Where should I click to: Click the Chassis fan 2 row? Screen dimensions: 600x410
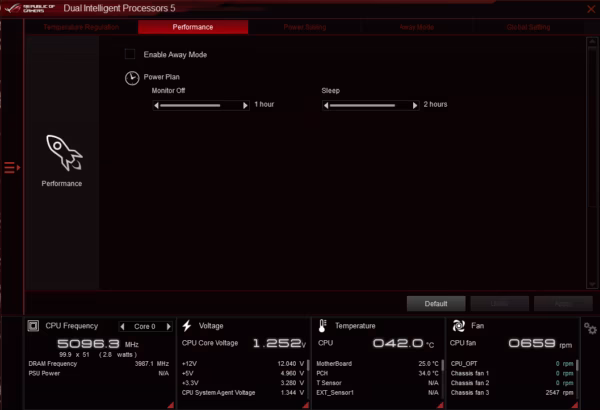512,383
